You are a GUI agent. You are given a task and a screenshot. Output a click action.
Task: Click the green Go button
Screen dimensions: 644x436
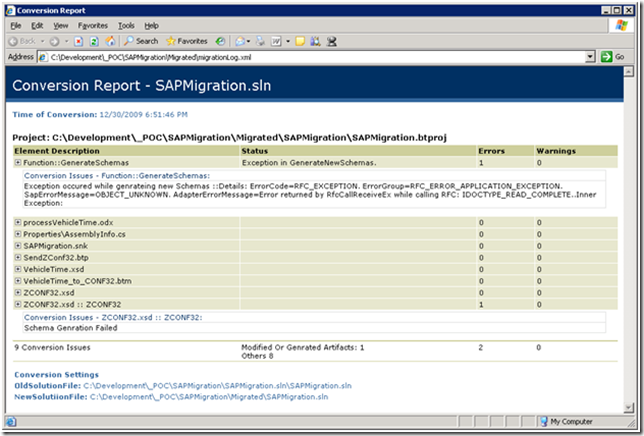coord(612,57)
